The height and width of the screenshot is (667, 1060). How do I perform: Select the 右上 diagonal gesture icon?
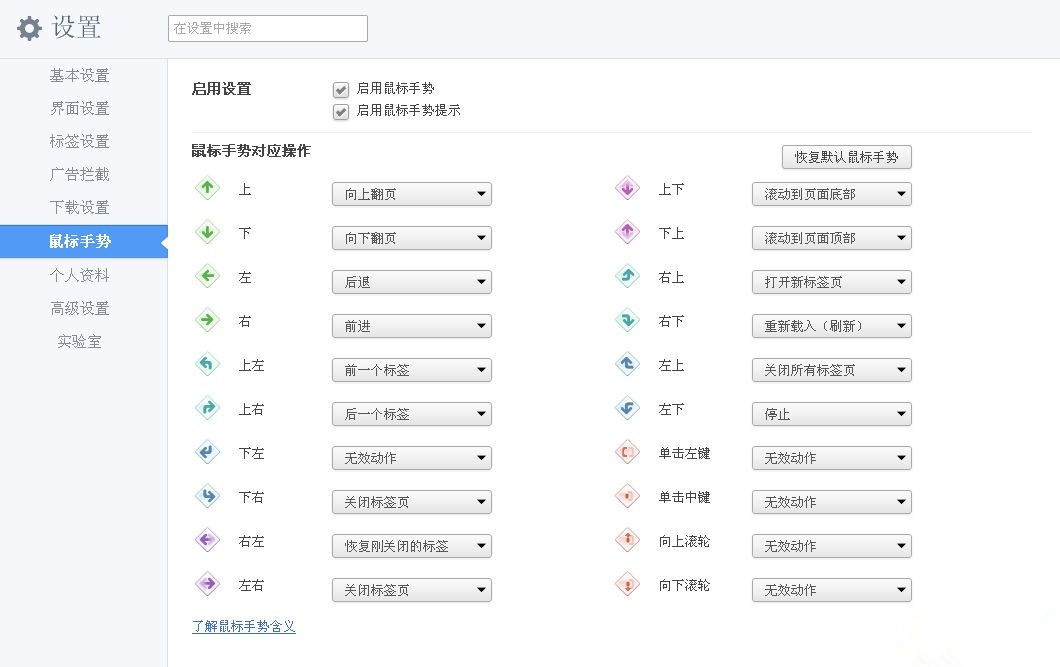pyautogui.click(x=626, y=277)
